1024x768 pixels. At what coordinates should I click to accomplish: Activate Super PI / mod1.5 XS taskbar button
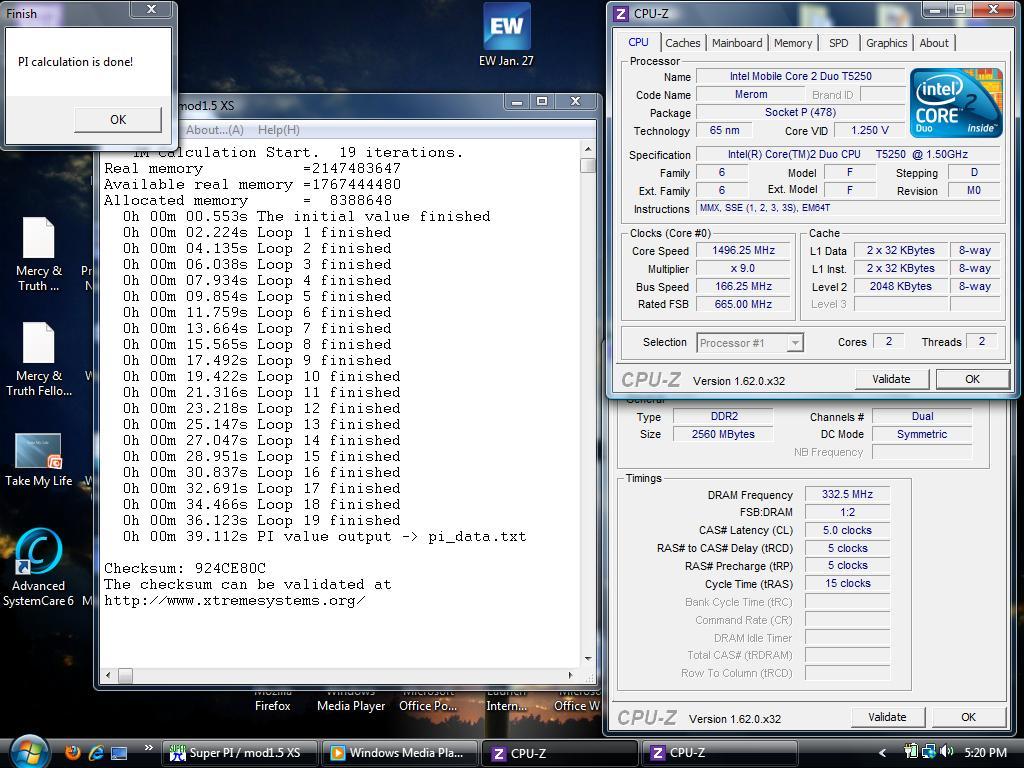239,753
